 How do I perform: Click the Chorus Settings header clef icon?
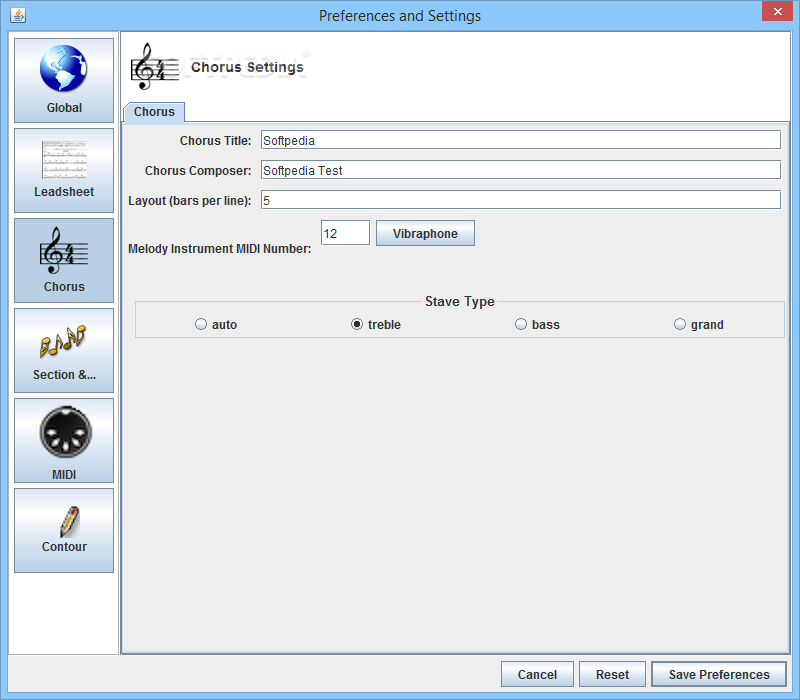coord(155,67)
